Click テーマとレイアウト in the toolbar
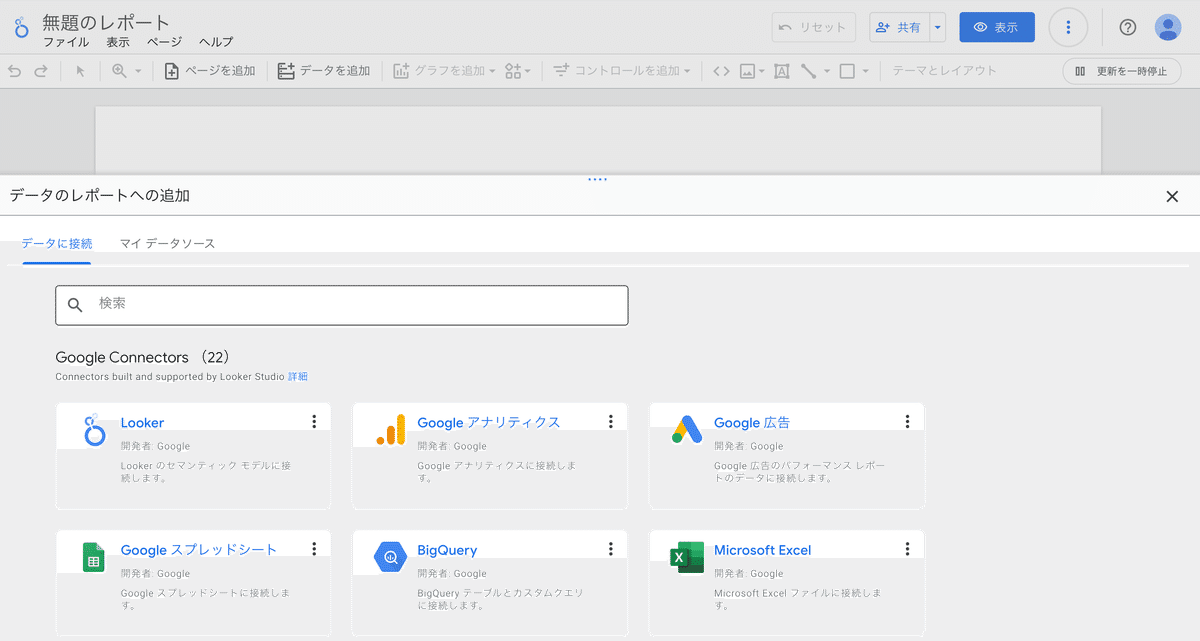The height and width of the screenshot is (641, 1200). 944,71
